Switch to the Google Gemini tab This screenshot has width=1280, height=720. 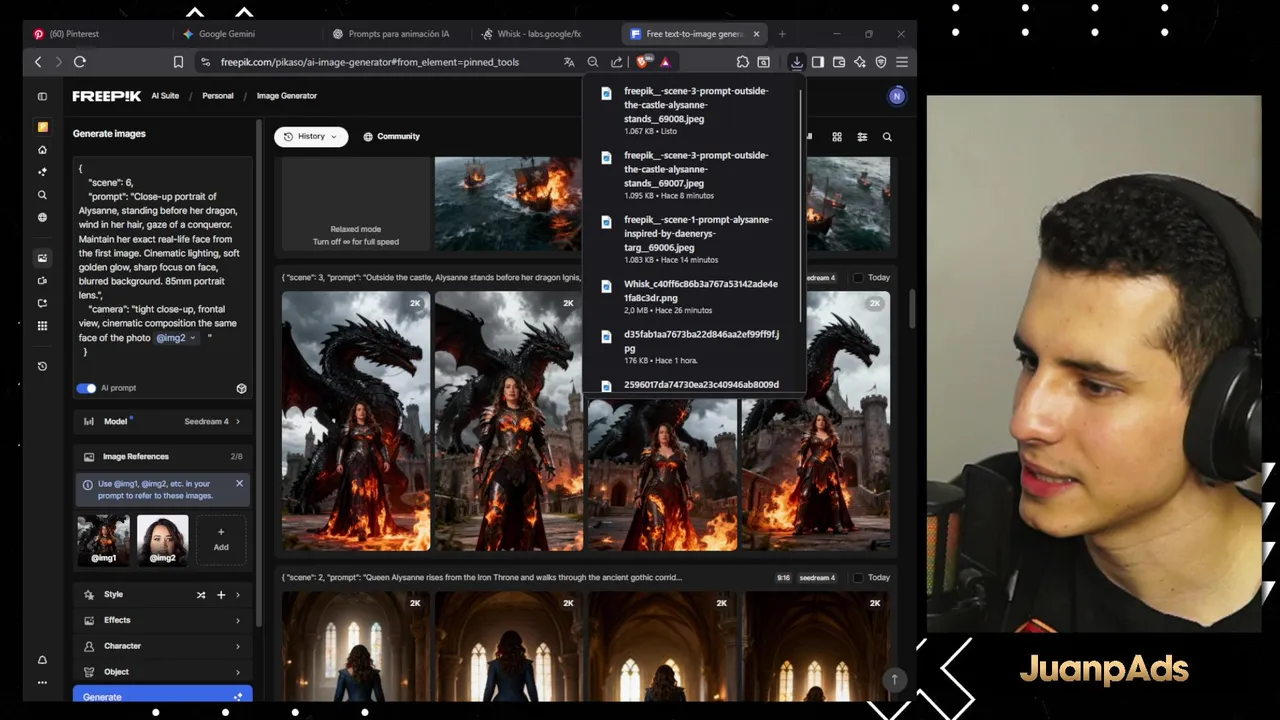click(x=246, y=34)
